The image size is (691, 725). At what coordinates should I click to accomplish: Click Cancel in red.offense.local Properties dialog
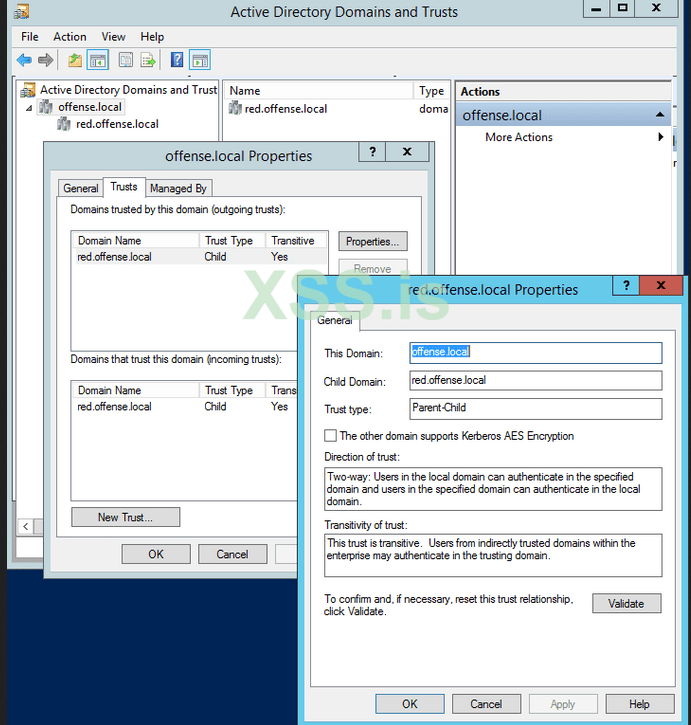pos(486,704)
